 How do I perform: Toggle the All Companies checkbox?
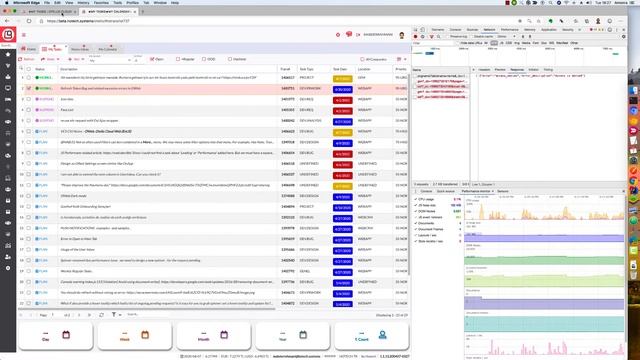point(362,59)
